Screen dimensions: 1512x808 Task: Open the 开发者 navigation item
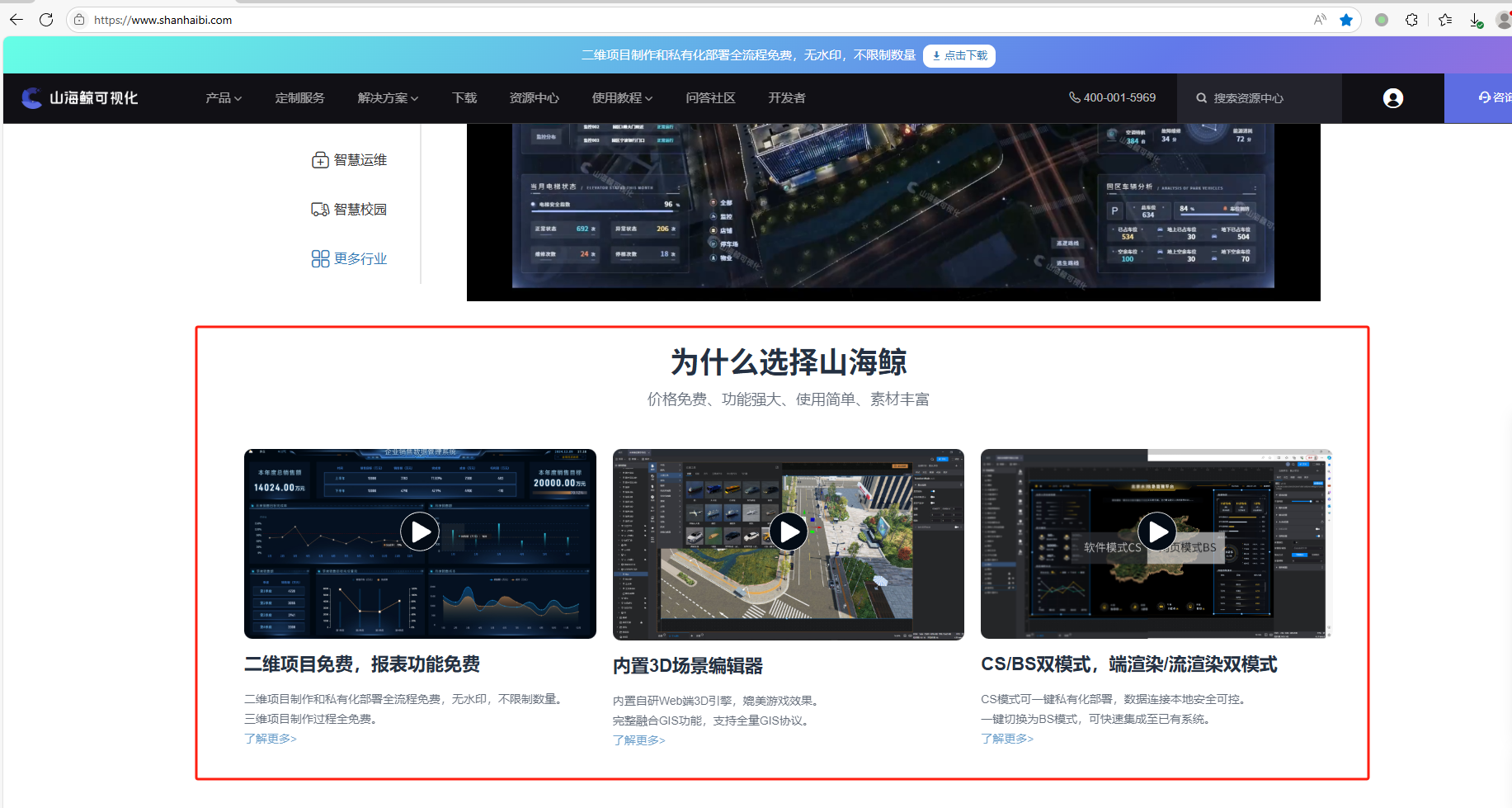tap(787, 98)
